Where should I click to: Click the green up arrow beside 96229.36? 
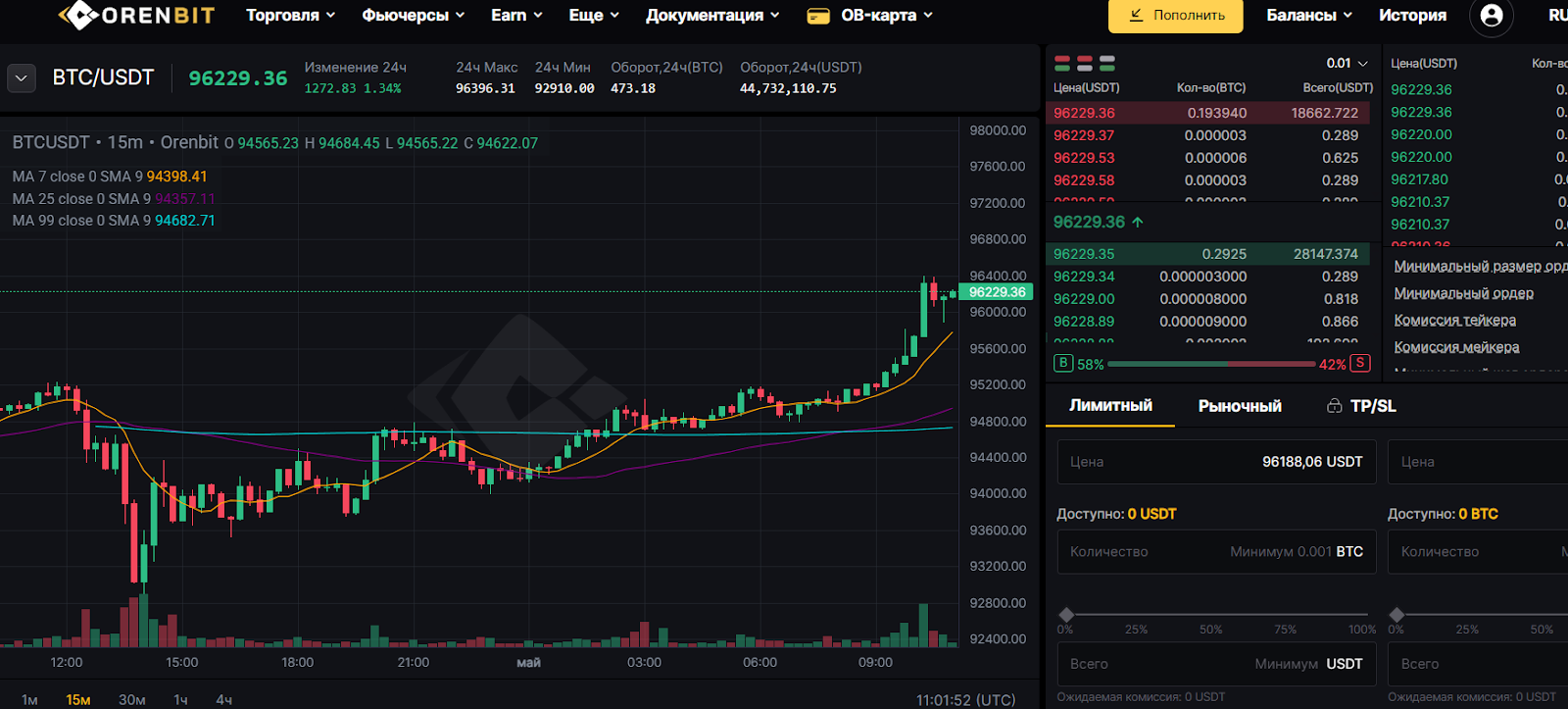click(x=1138, y=223)
